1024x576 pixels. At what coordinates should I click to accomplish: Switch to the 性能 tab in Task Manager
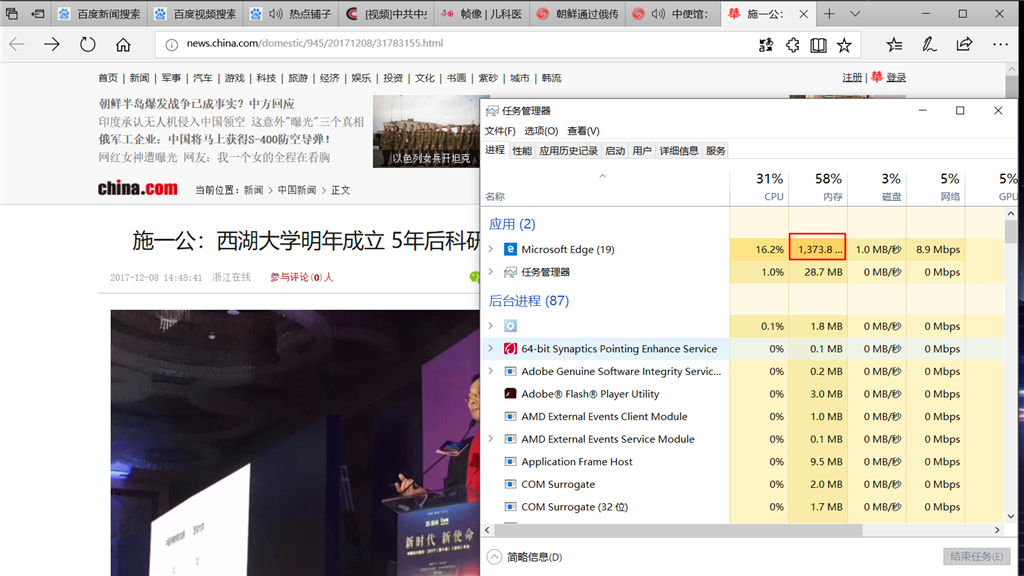(x=522, y=151)
